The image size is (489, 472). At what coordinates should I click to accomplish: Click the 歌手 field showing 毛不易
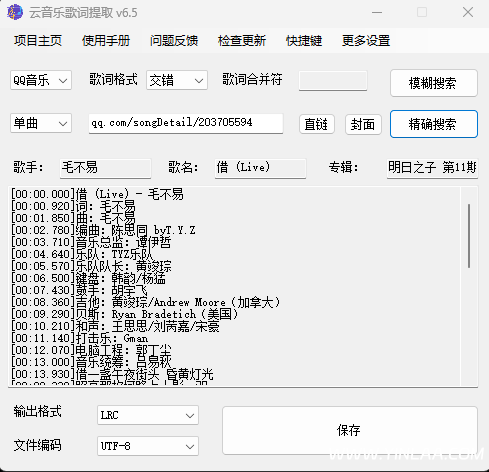tap(105, 168)
